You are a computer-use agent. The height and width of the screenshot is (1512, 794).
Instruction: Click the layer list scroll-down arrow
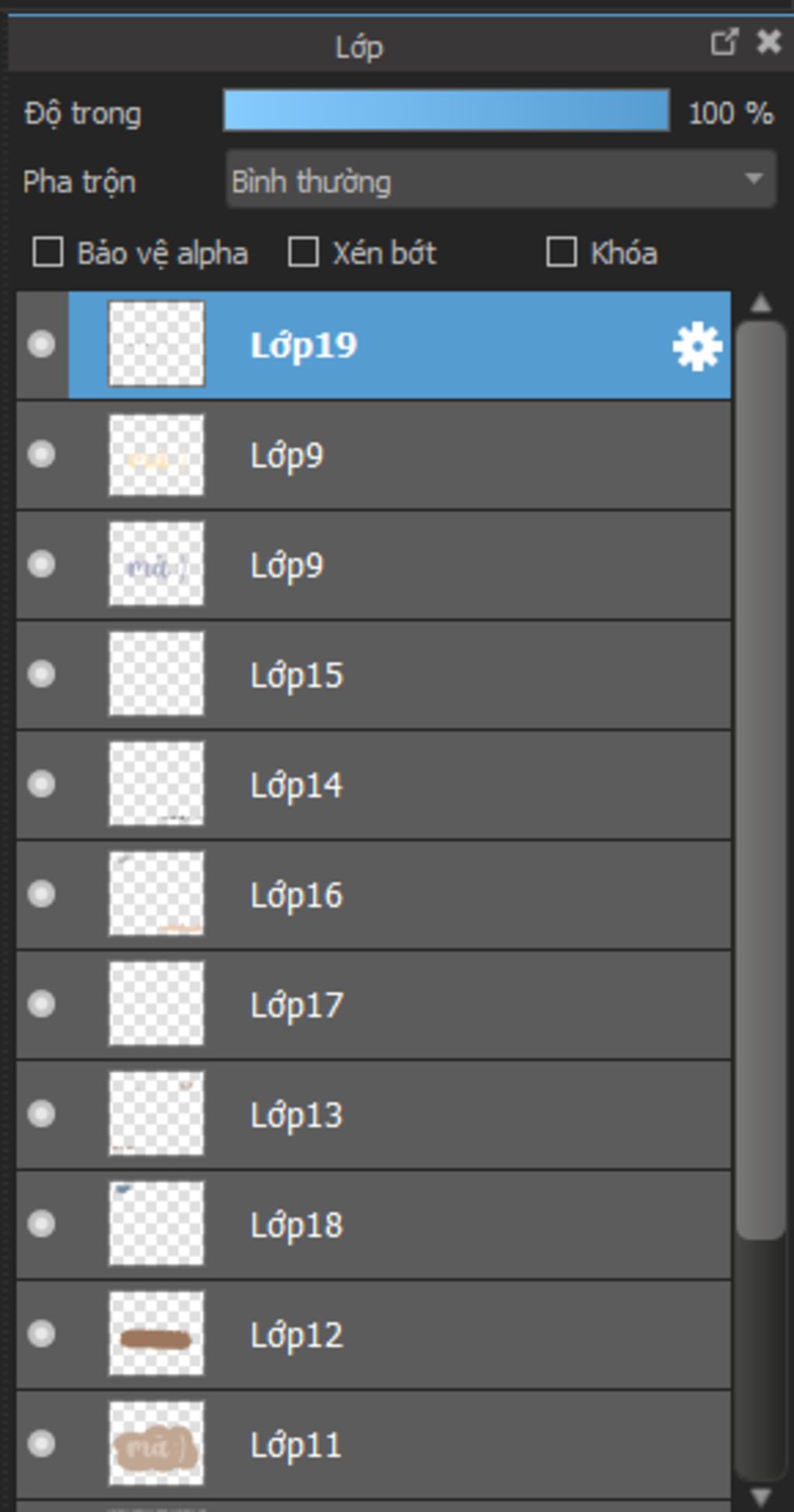pyautogui.click(x=761, y=1495)
